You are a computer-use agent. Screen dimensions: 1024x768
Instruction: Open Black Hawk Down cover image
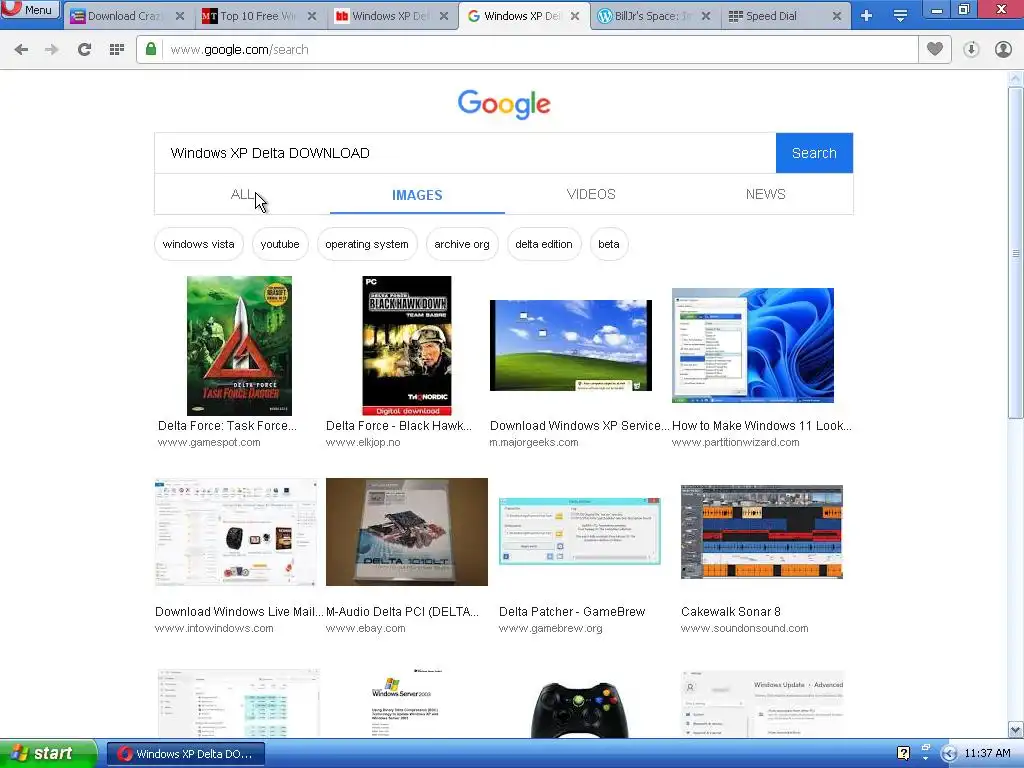407,345
